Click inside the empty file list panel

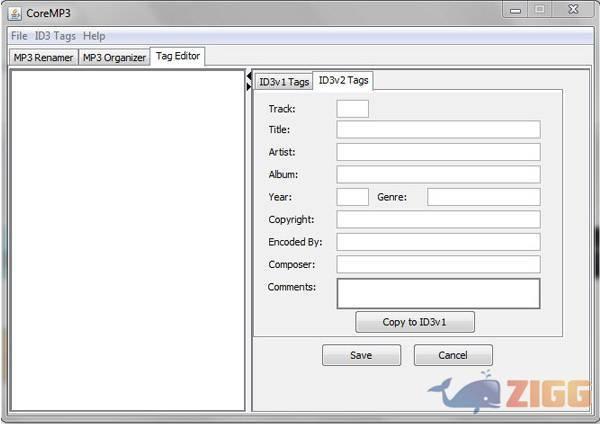click(127, 240)
